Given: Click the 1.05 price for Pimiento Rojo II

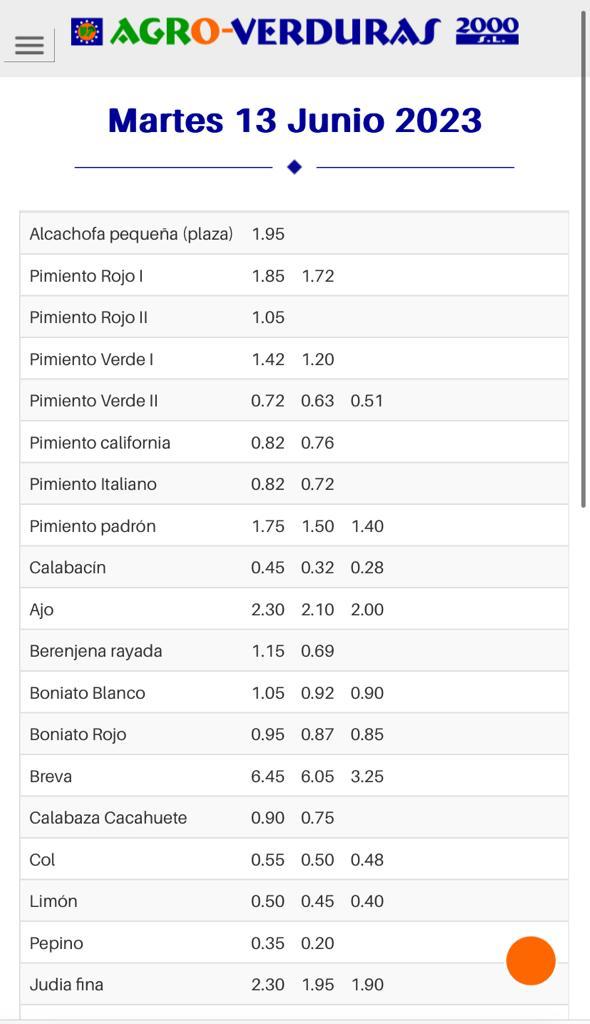Looking at the screenshot, I should 269,317.
